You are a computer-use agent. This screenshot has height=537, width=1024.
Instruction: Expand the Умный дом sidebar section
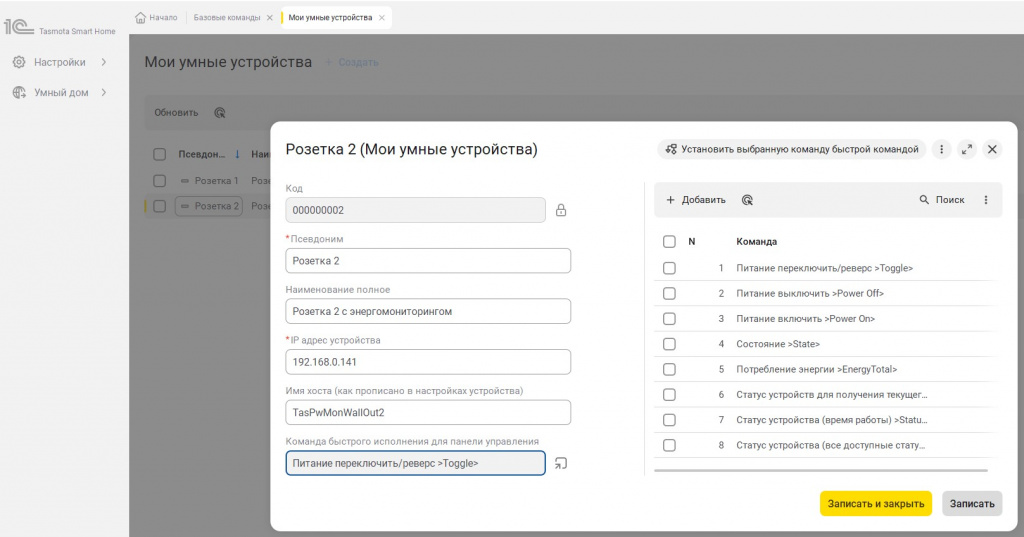point(104,93)
